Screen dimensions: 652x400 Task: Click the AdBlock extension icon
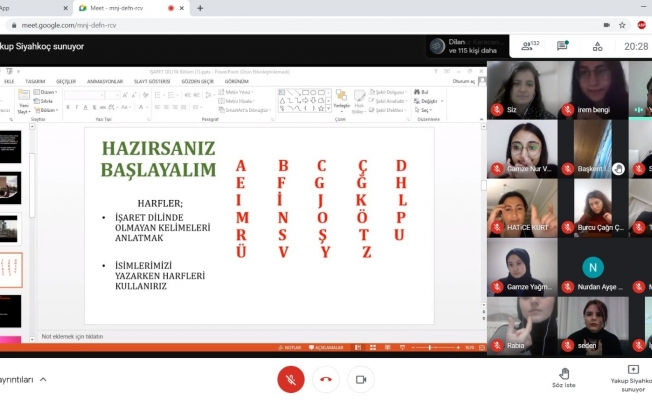click(x=642, y=24)
